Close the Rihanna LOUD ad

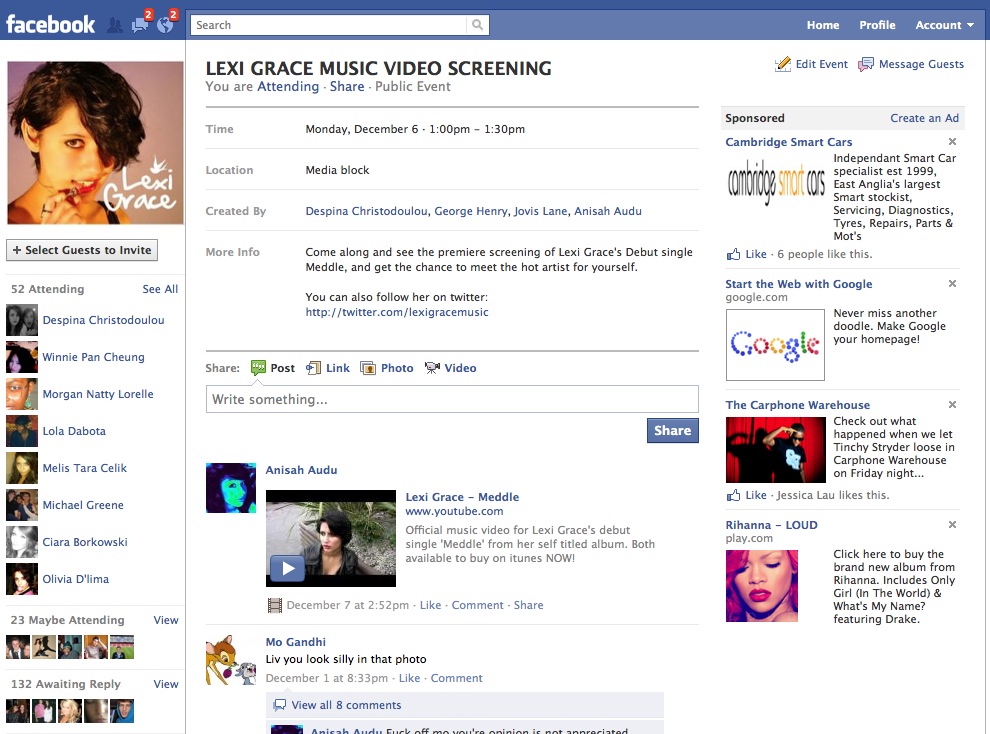coord(952,524)
